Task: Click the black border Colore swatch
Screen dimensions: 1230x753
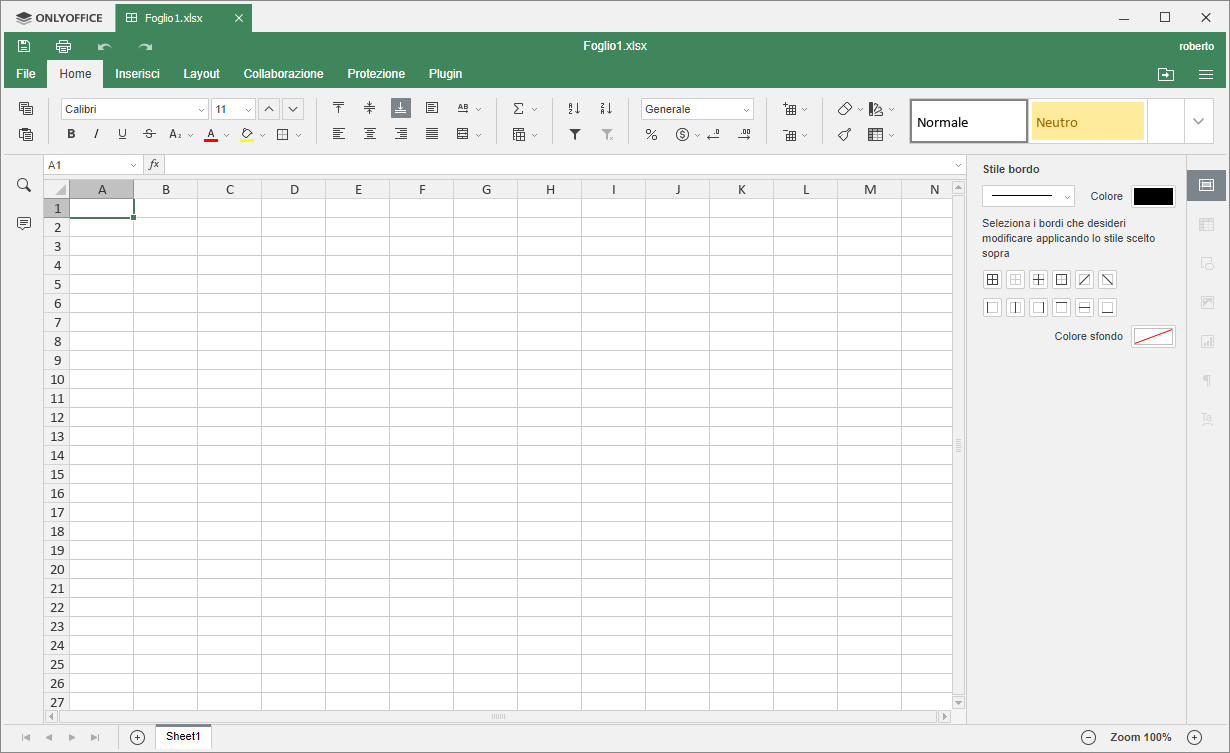Action: [1153, 197]
